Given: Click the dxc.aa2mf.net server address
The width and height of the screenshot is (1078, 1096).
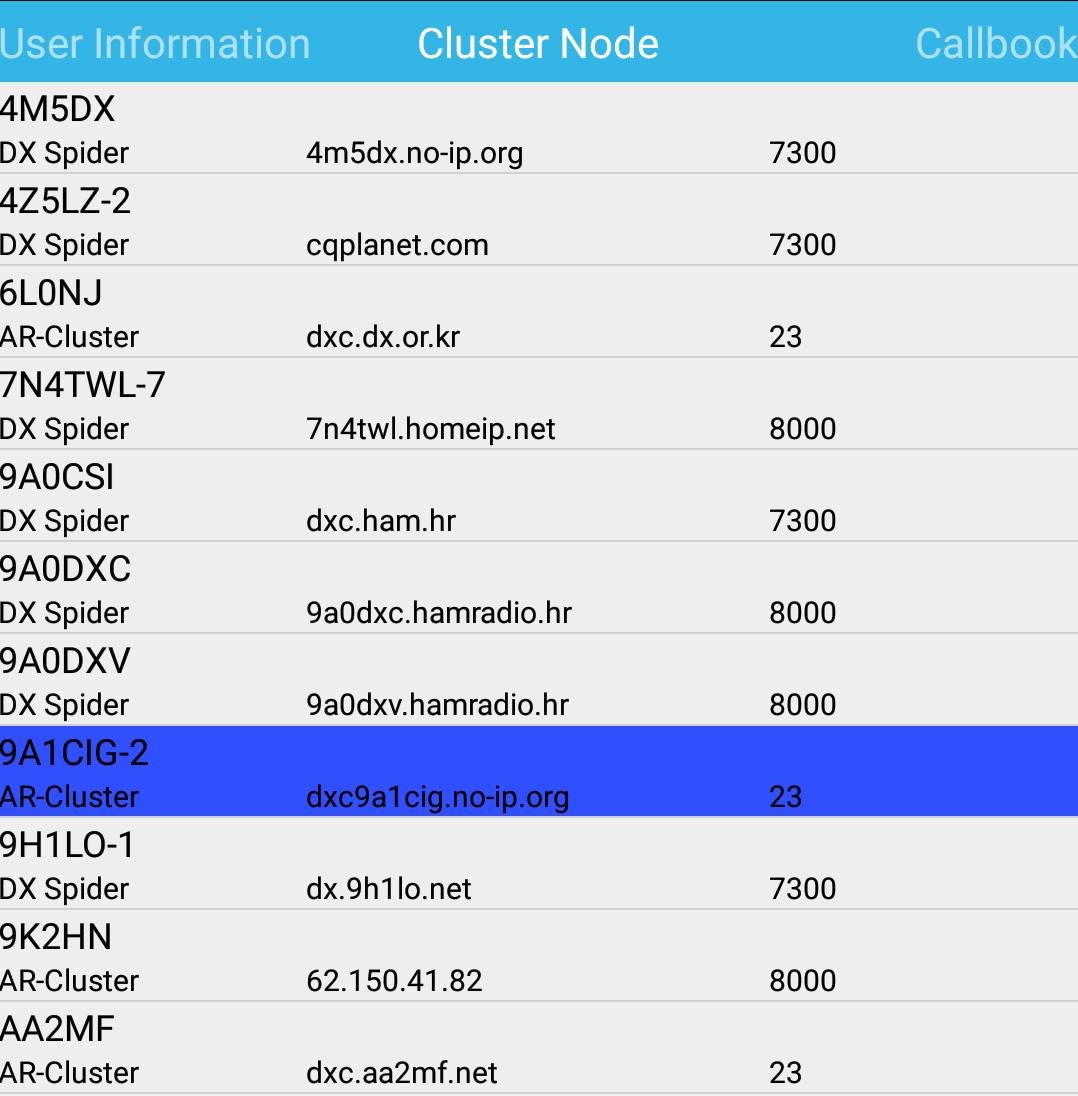Looking at the screenshot, I should (401, 1072).
